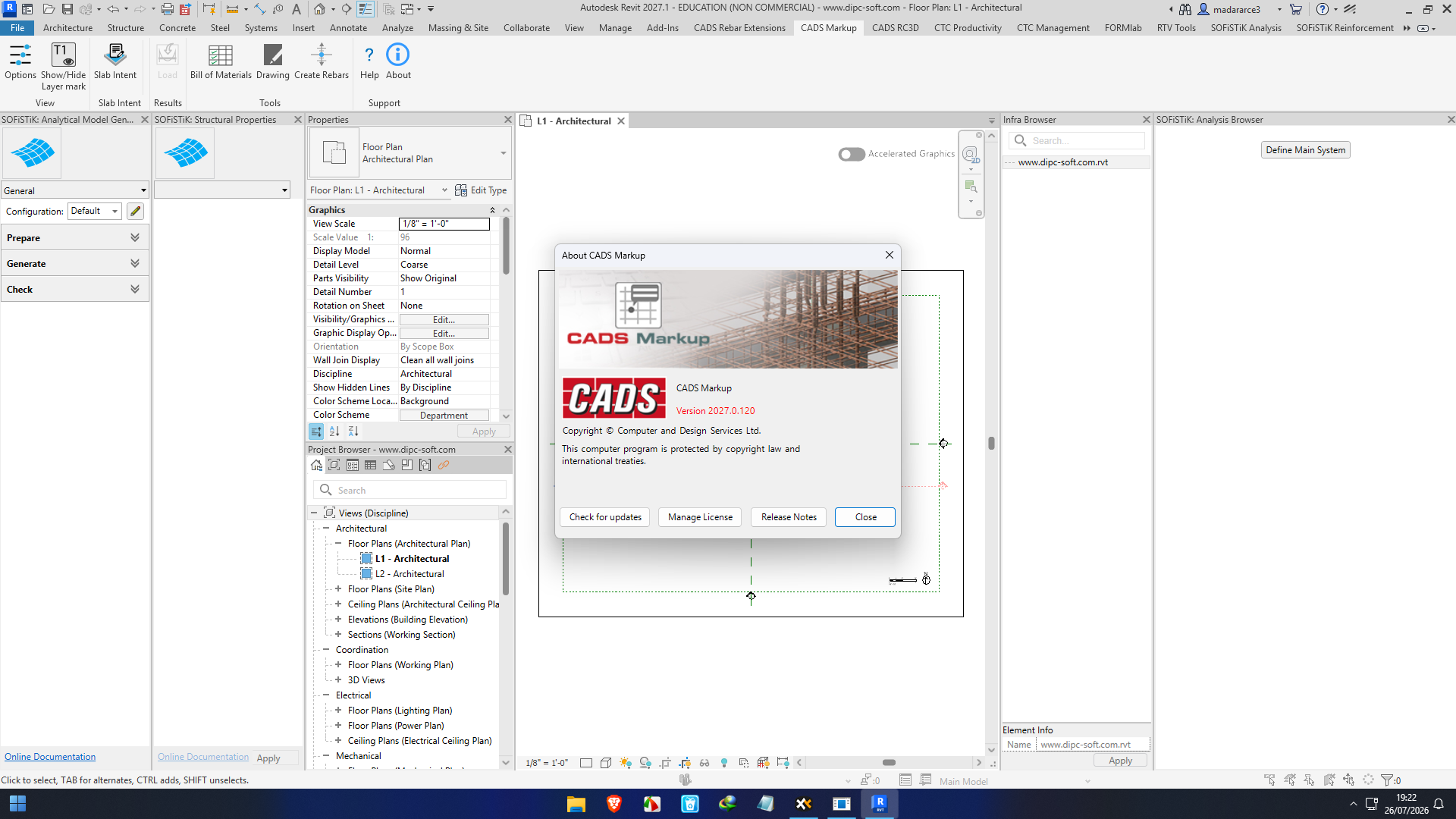
Task: Click the view horizontal scrollbar thumb
Action: pos(890,763)
